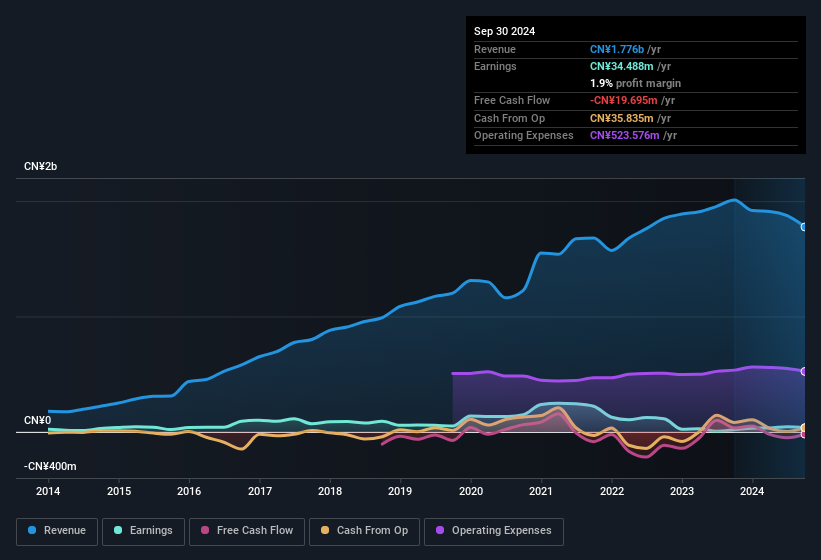Select the 2024 label on the time axis
Screen dimensions: 821x560
pyautogui.click(x=752, y=491)
